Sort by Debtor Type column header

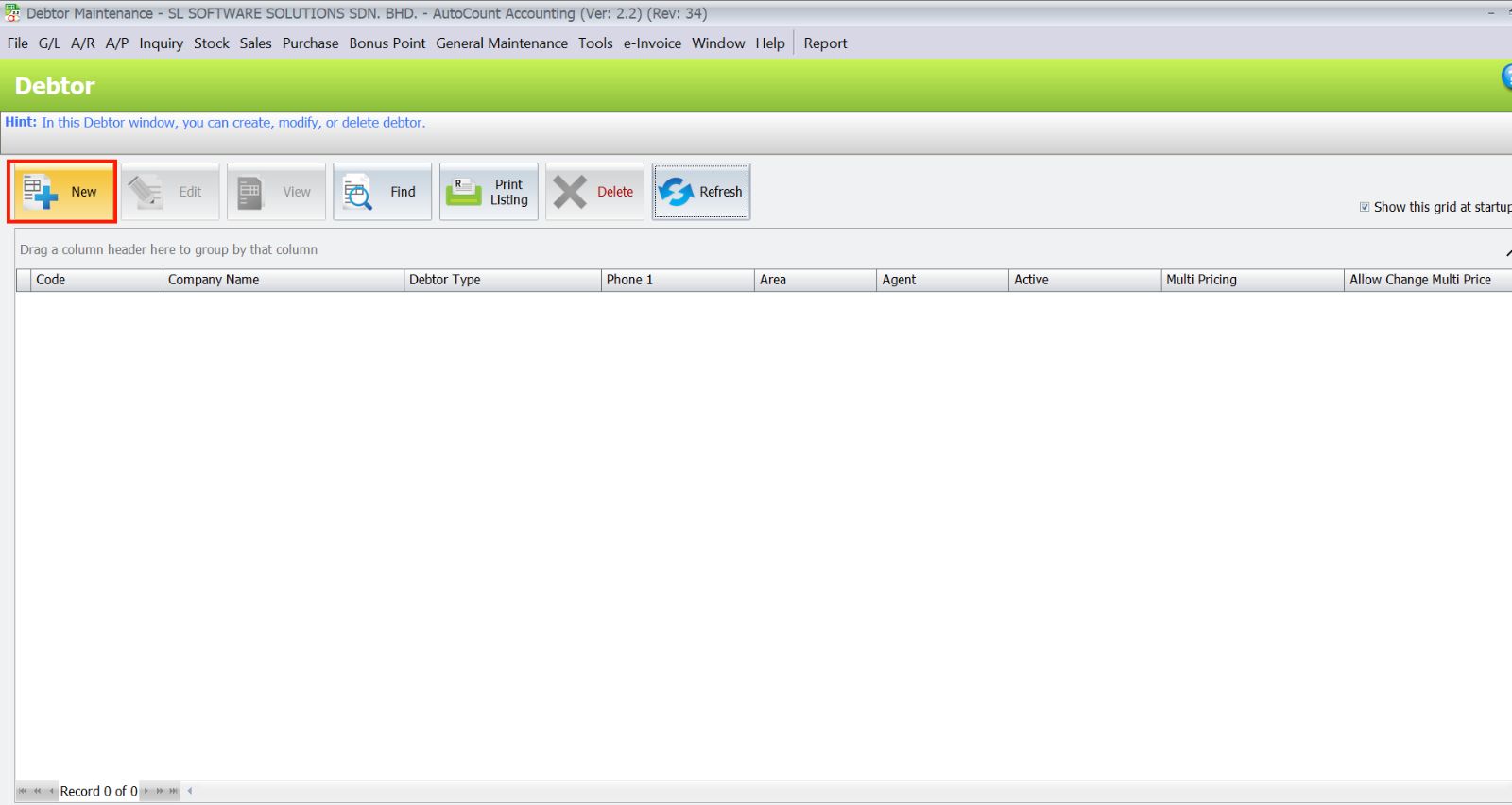(x=502, y=280)
